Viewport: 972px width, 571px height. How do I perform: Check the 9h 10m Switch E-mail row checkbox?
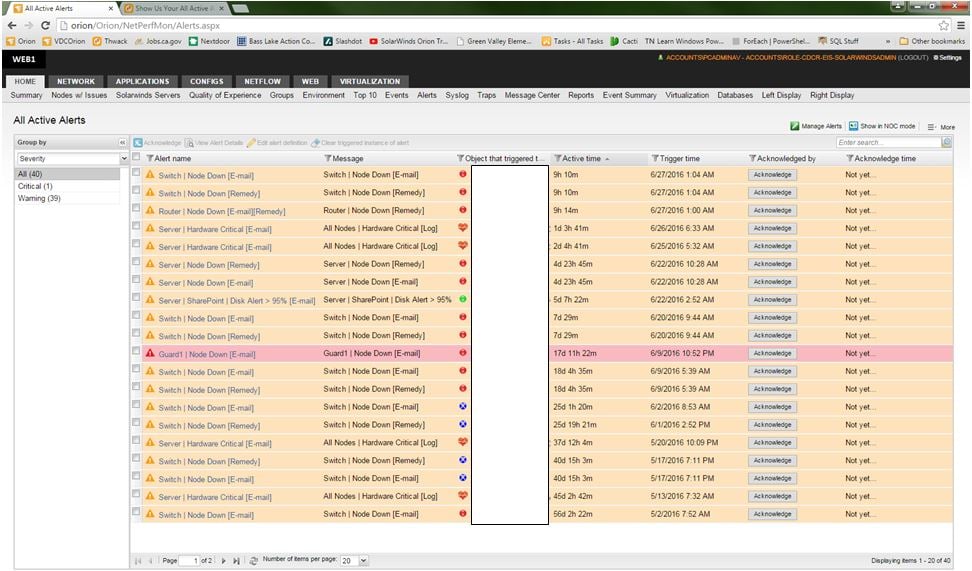pyautogui.click(x=136, y=172)
